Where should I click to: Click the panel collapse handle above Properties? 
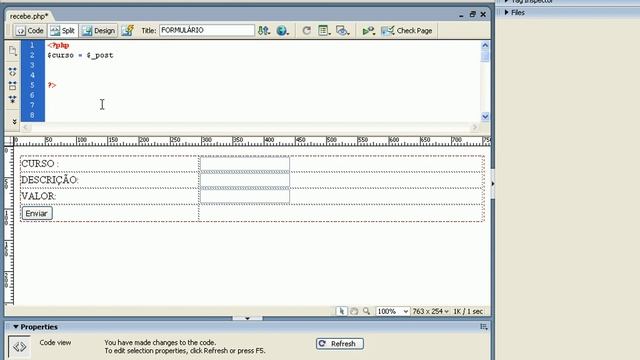click(247, 318)
